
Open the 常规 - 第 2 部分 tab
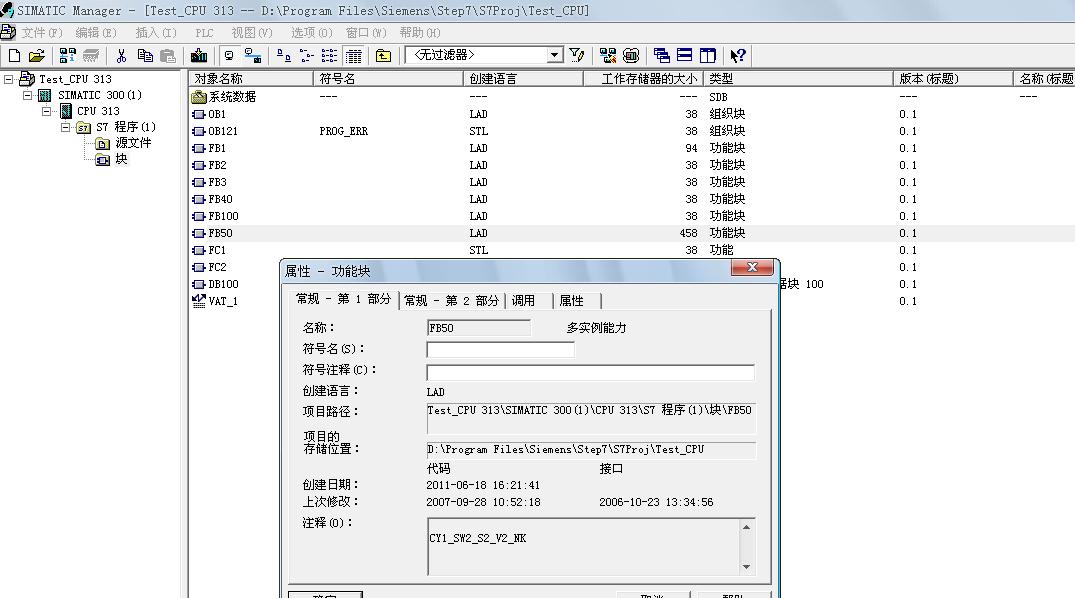pos(451,301)
